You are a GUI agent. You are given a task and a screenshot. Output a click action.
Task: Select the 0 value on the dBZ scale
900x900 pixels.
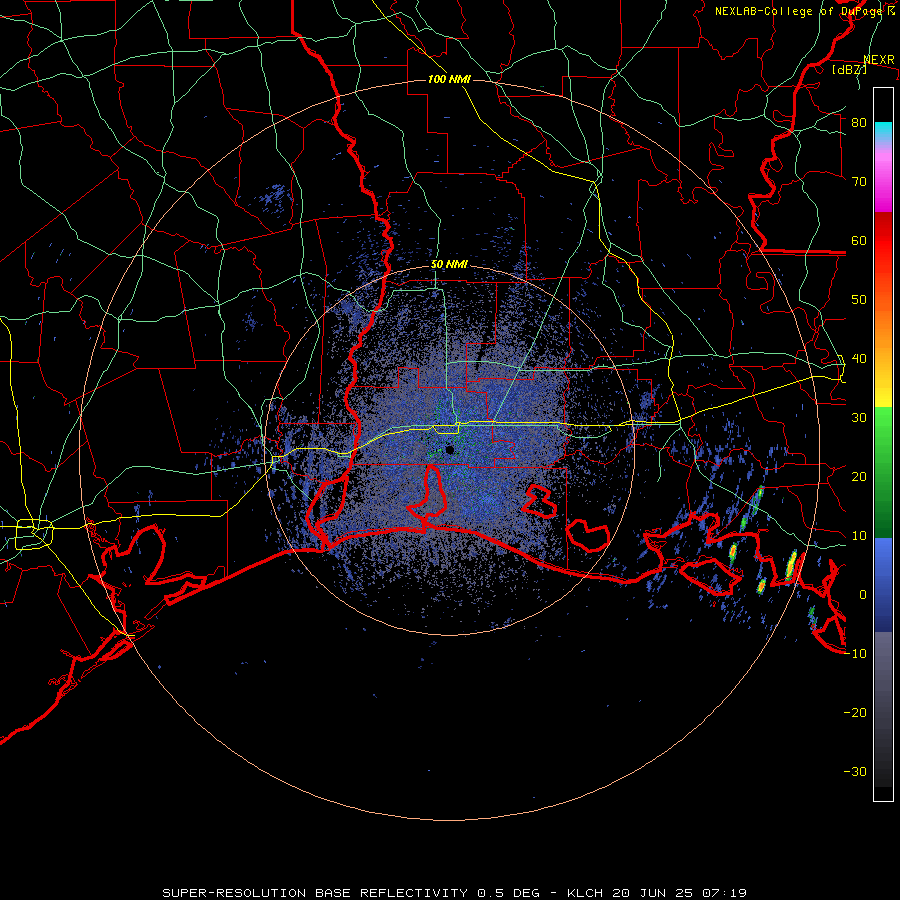pyautogui.click(x=863, y=595)
